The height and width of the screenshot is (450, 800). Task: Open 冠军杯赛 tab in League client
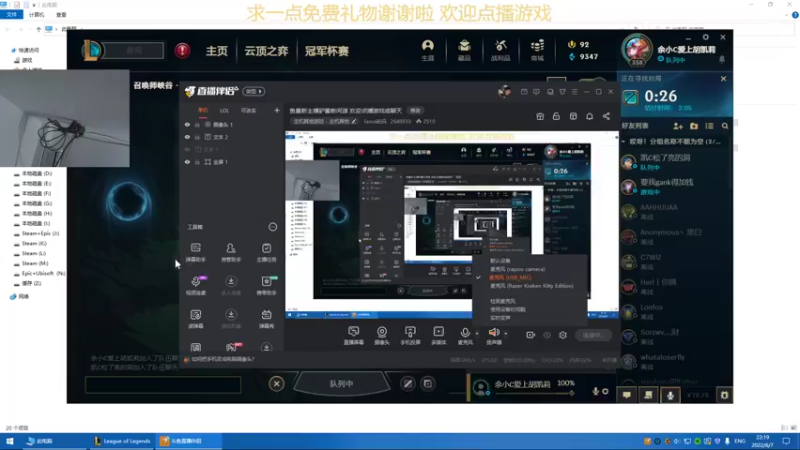coord(327,51)
